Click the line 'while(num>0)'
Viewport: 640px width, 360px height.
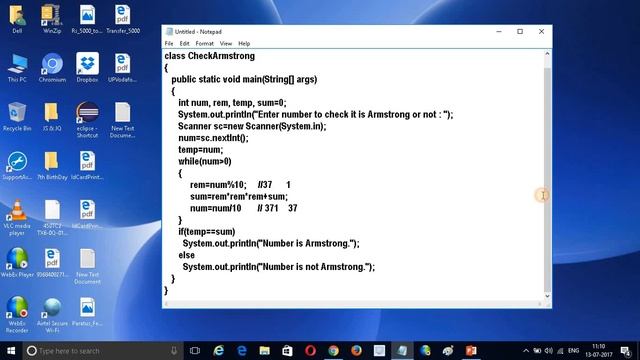click(204, 161)
